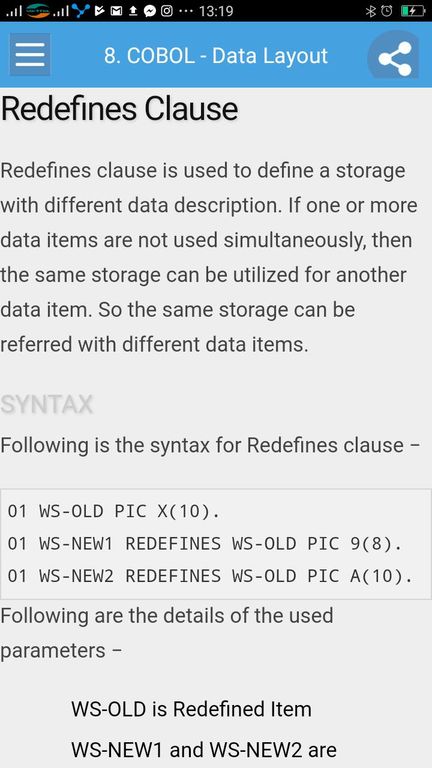Tap the 13:19 clock in status bar
This screenshot has width=432, height=768.
coord(216,11)
